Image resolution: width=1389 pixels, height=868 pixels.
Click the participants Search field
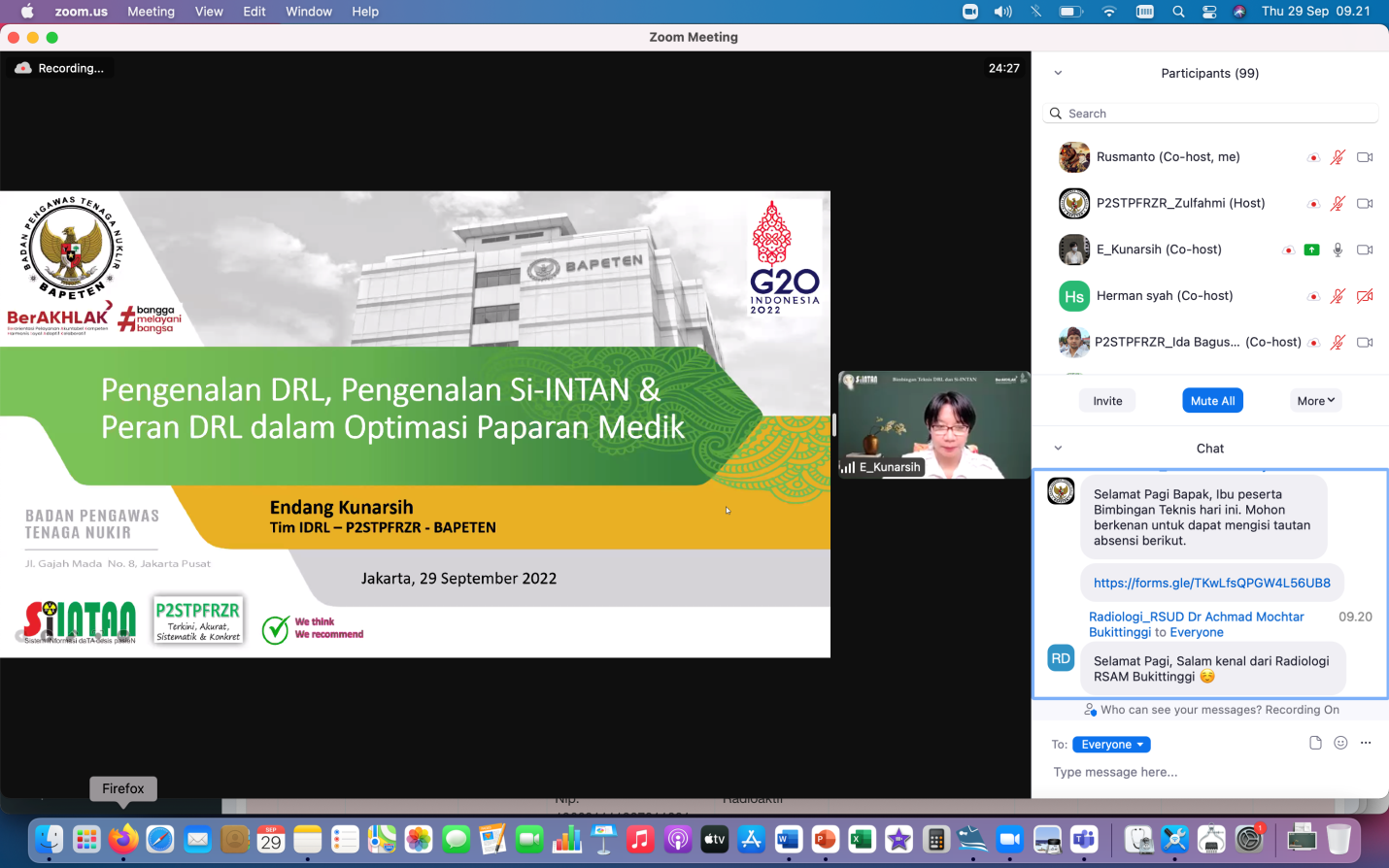point(1210,114)
